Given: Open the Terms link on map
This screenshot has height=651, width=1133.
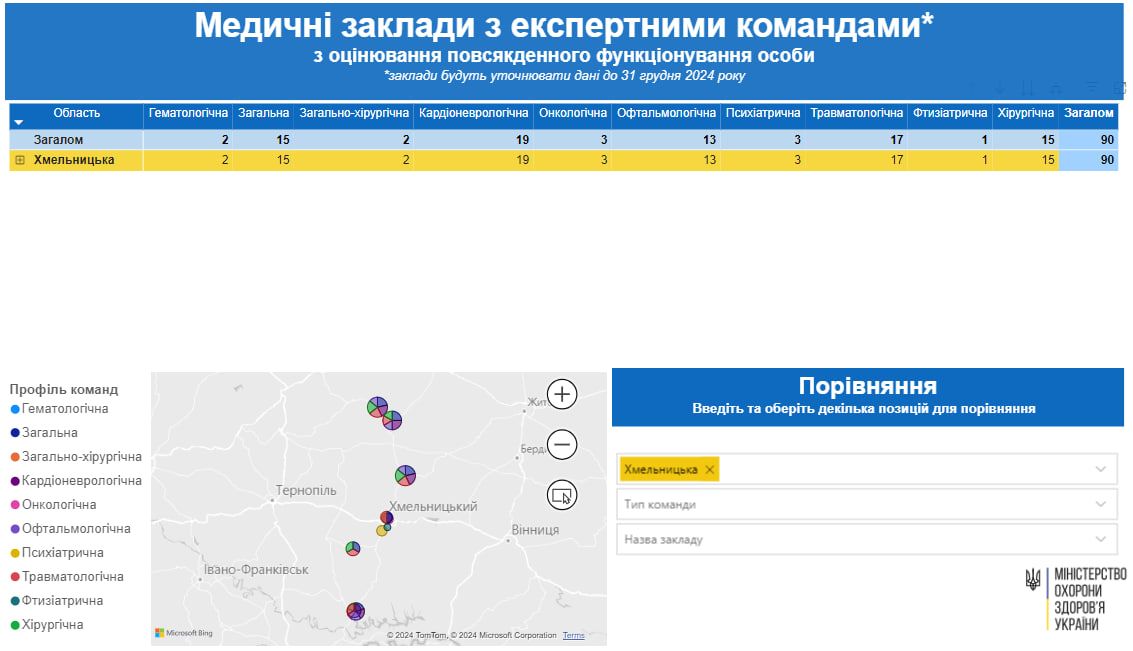Looking at the screenshot, I should [x=573, y=635].
